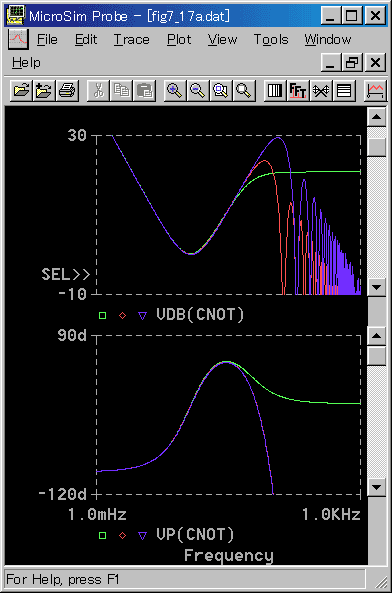Click the VP(CNOT) trace label
The image size is (392, 593).
tap(195, 535)
